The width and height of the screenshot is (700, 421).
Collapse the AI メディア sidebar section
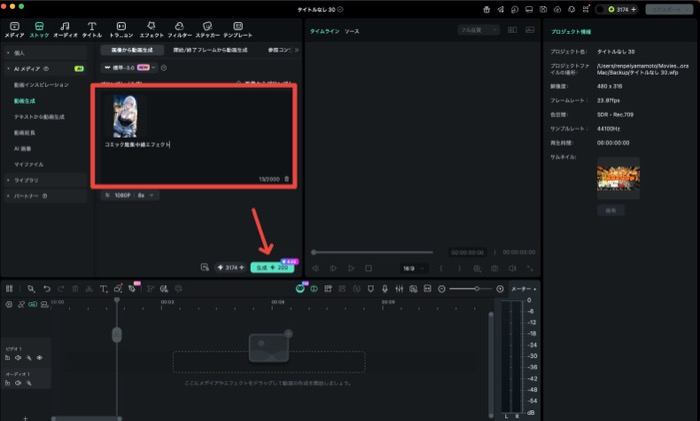[45, 69]
